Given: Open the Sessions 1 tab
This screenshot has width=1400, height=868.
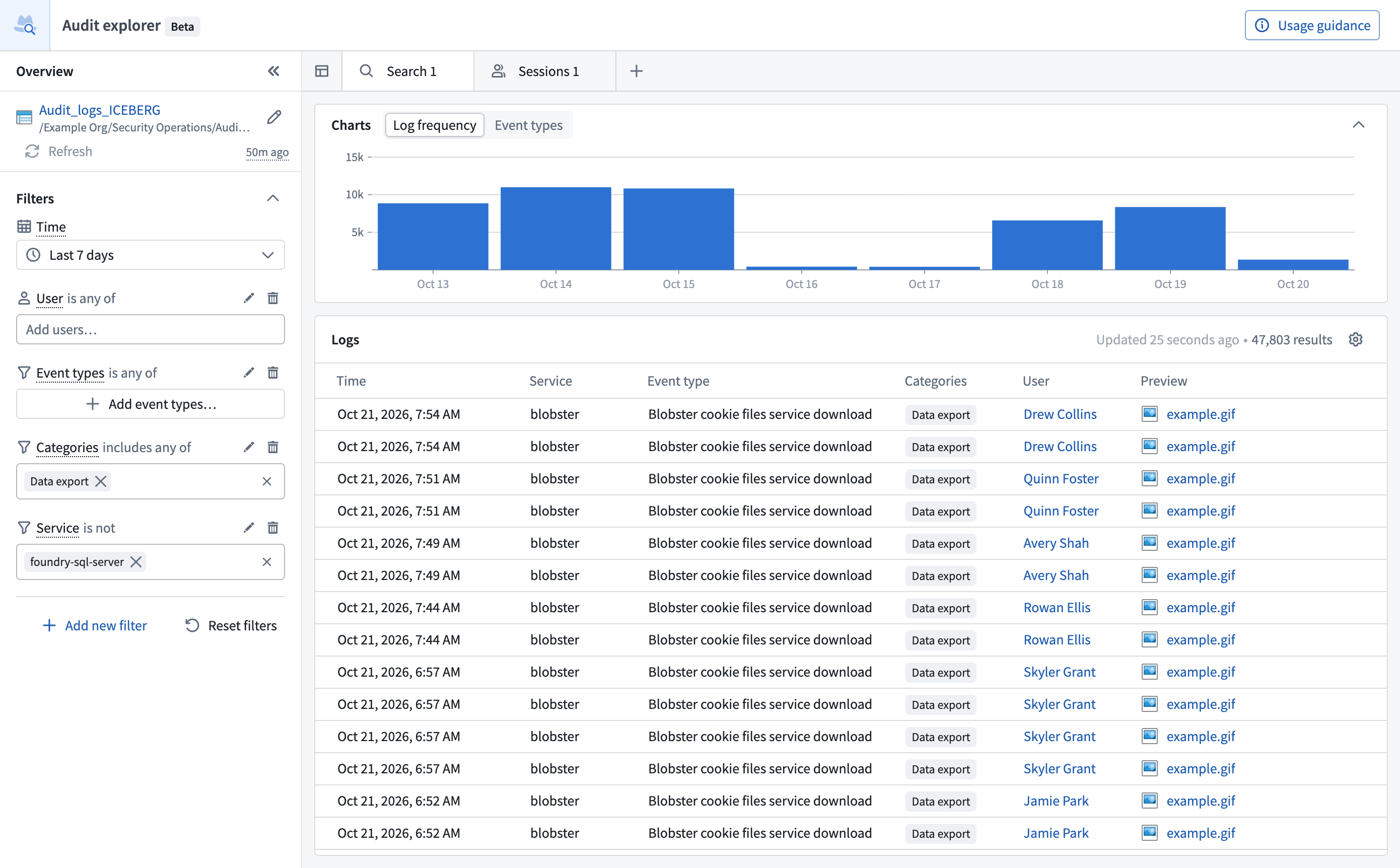Looking at the screenshot, I should pyautogui.click(x=544, y=71).
